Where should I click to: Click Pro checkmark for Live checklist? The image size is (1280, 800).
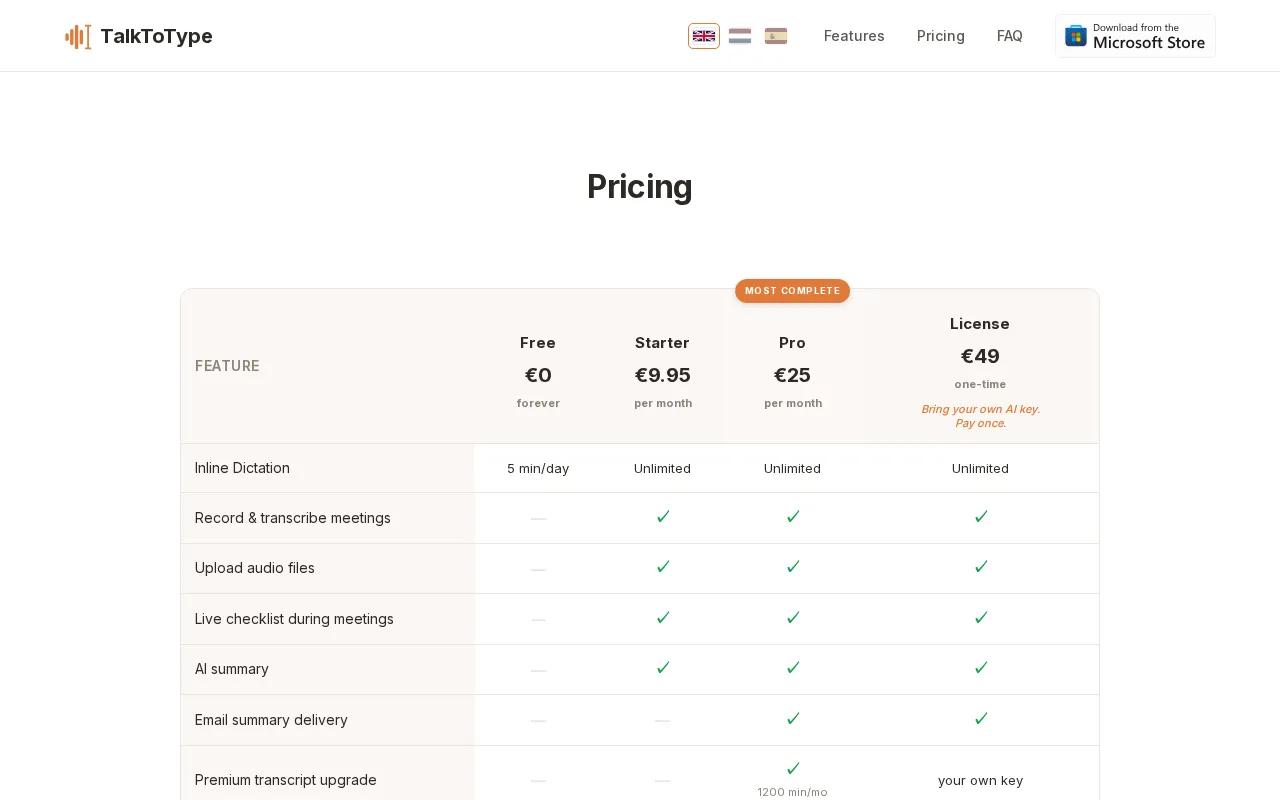click(x=792, y=618)
